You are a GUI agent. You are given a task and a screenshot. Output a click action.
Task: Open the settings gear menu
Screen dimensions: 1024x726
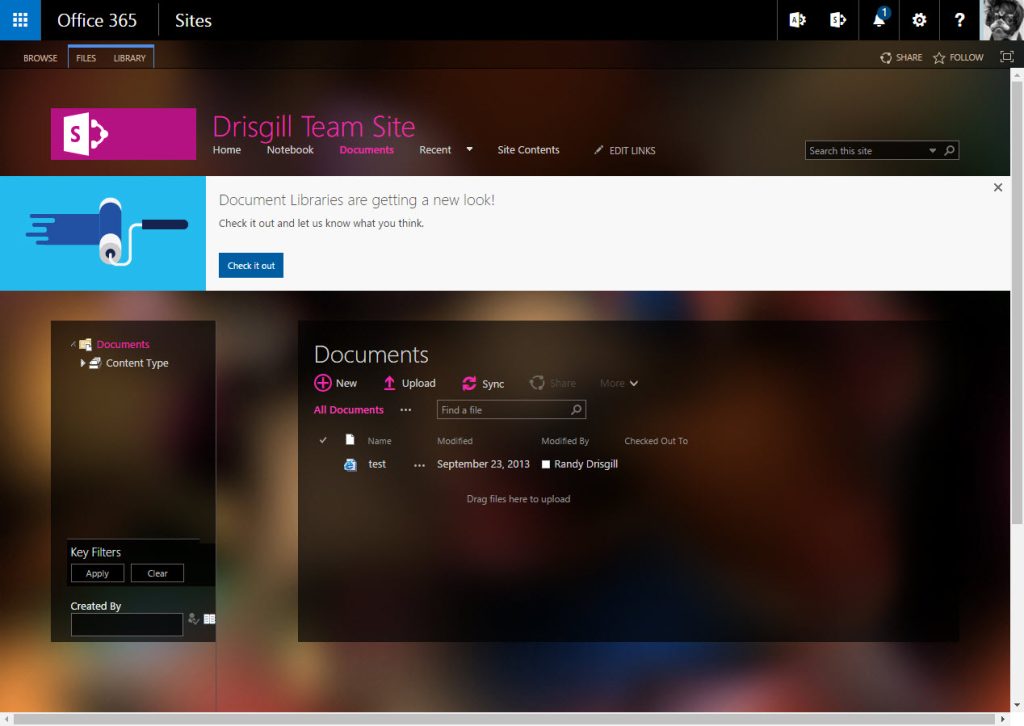point(919,20)
